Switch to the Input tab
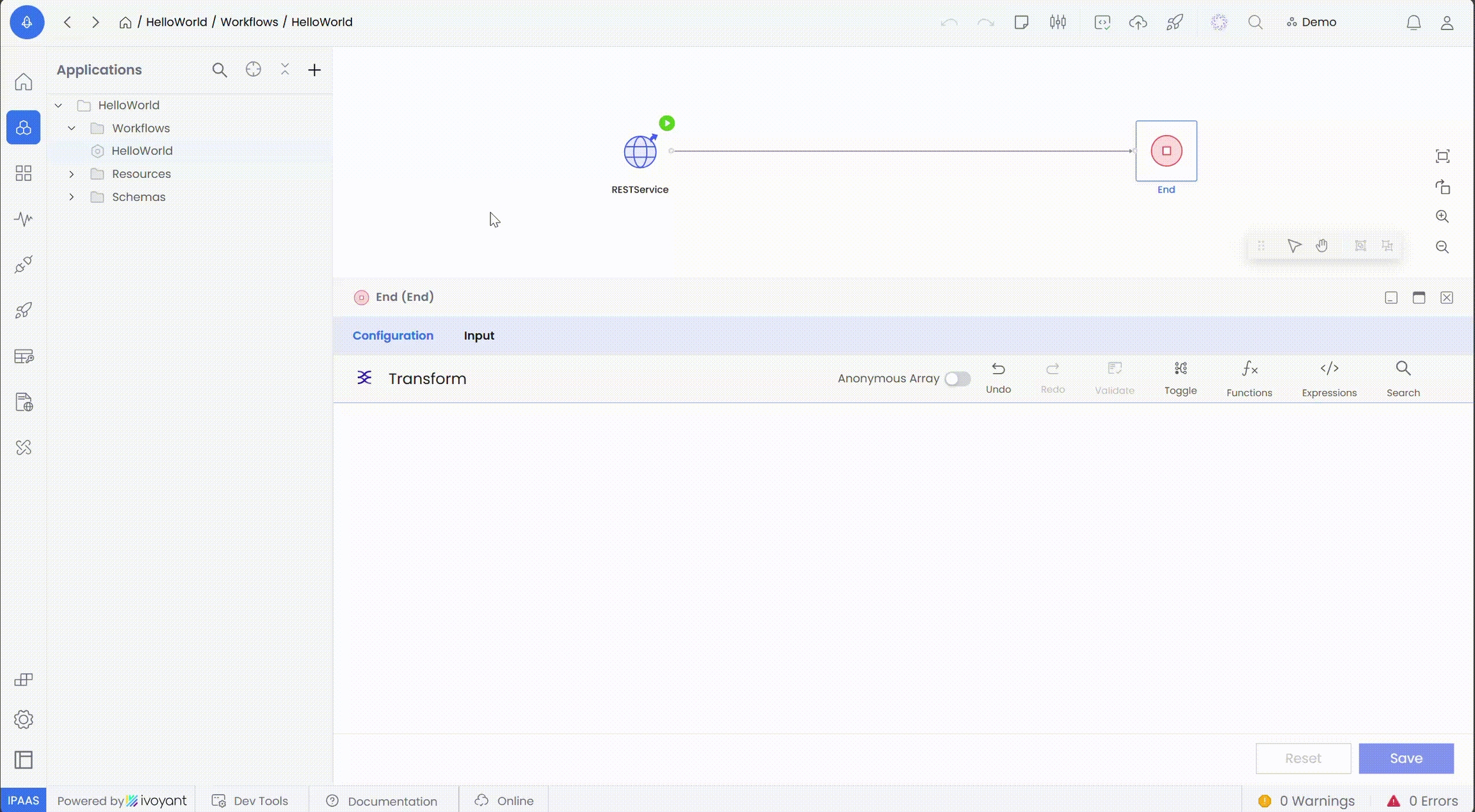 pyautogui.click(x=479, y=335)
